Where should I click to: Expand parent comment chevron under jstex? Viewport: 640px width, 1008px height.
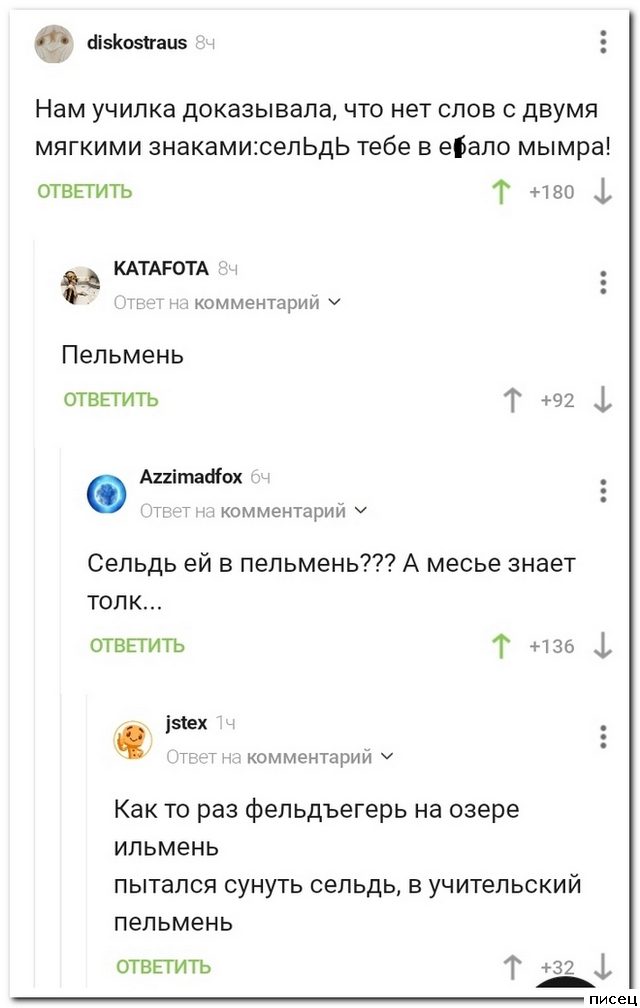click(387, 757)
